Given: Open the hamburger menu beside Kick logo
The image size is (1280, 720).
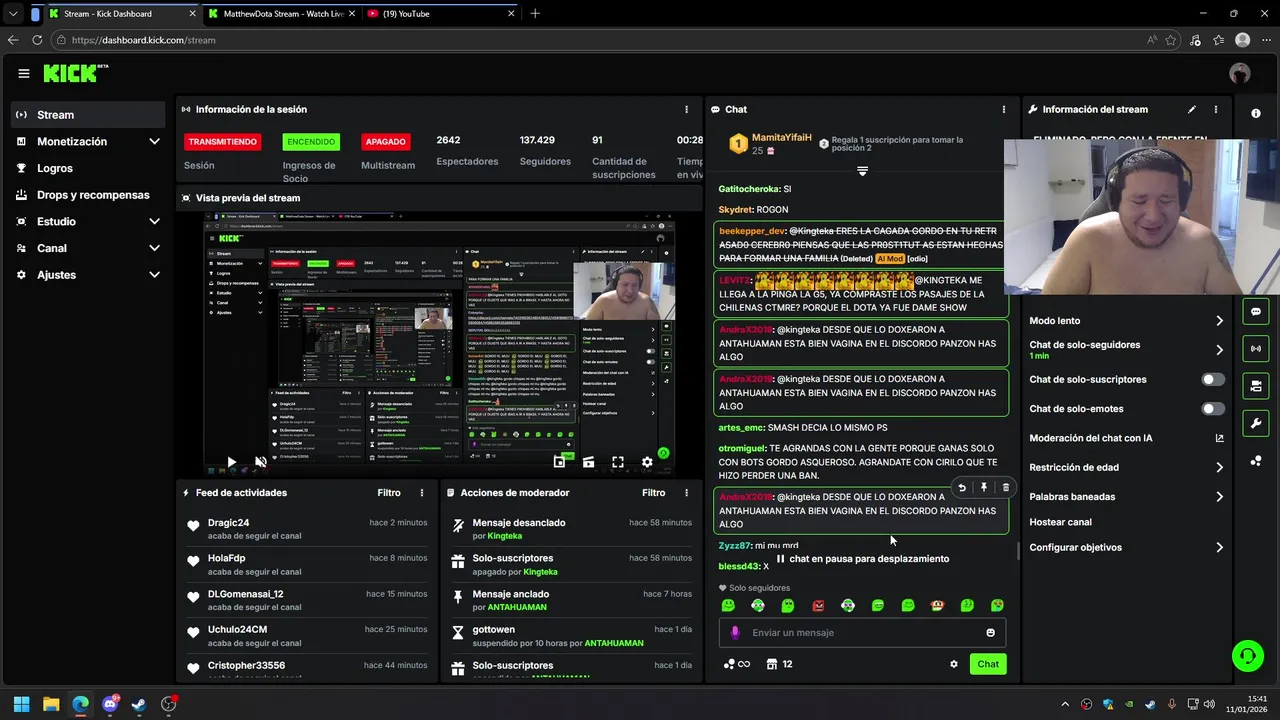Looking at the screenshot, I should 24,73.
